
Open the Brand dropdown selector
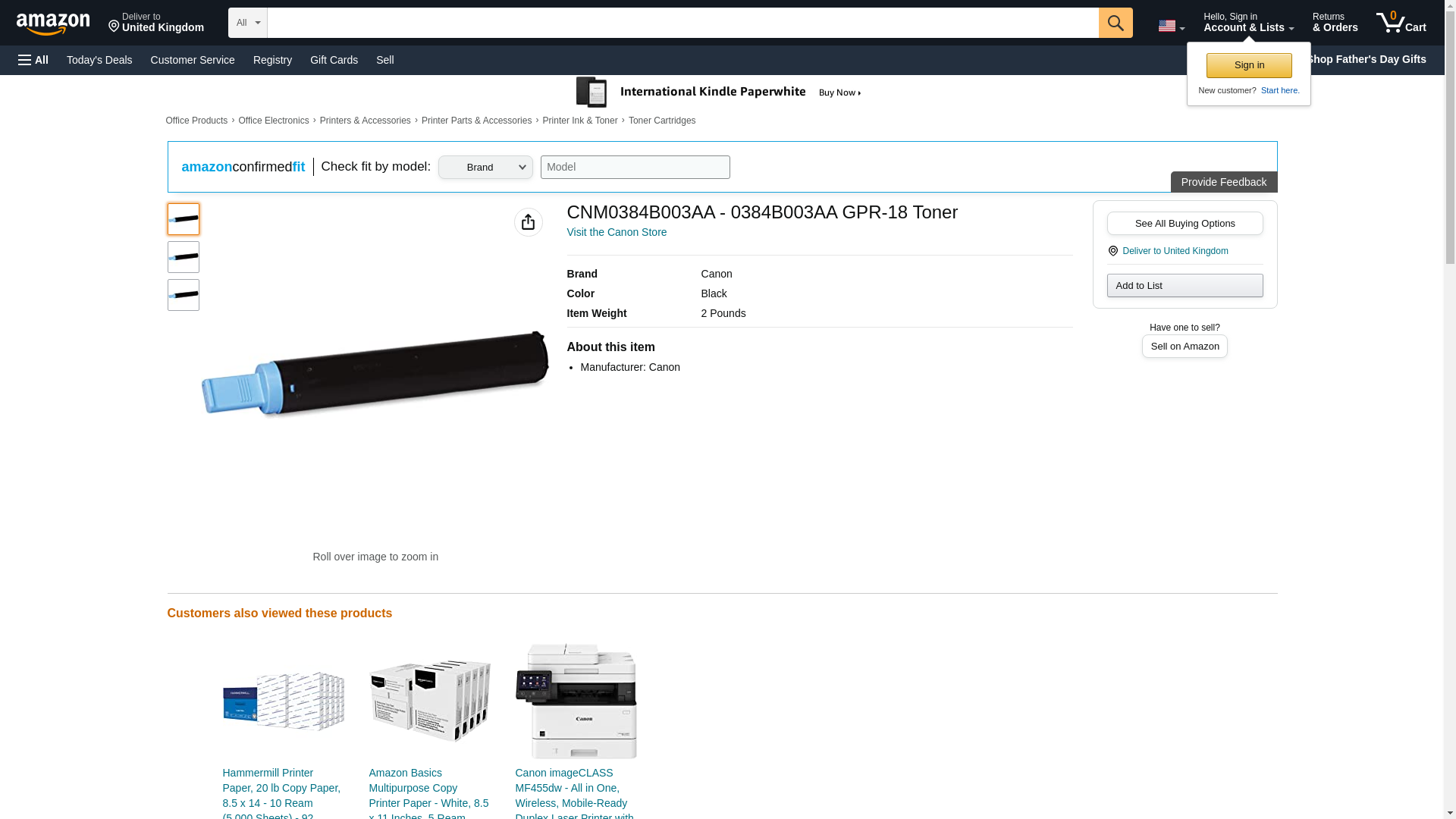click(x=485, y=168)
